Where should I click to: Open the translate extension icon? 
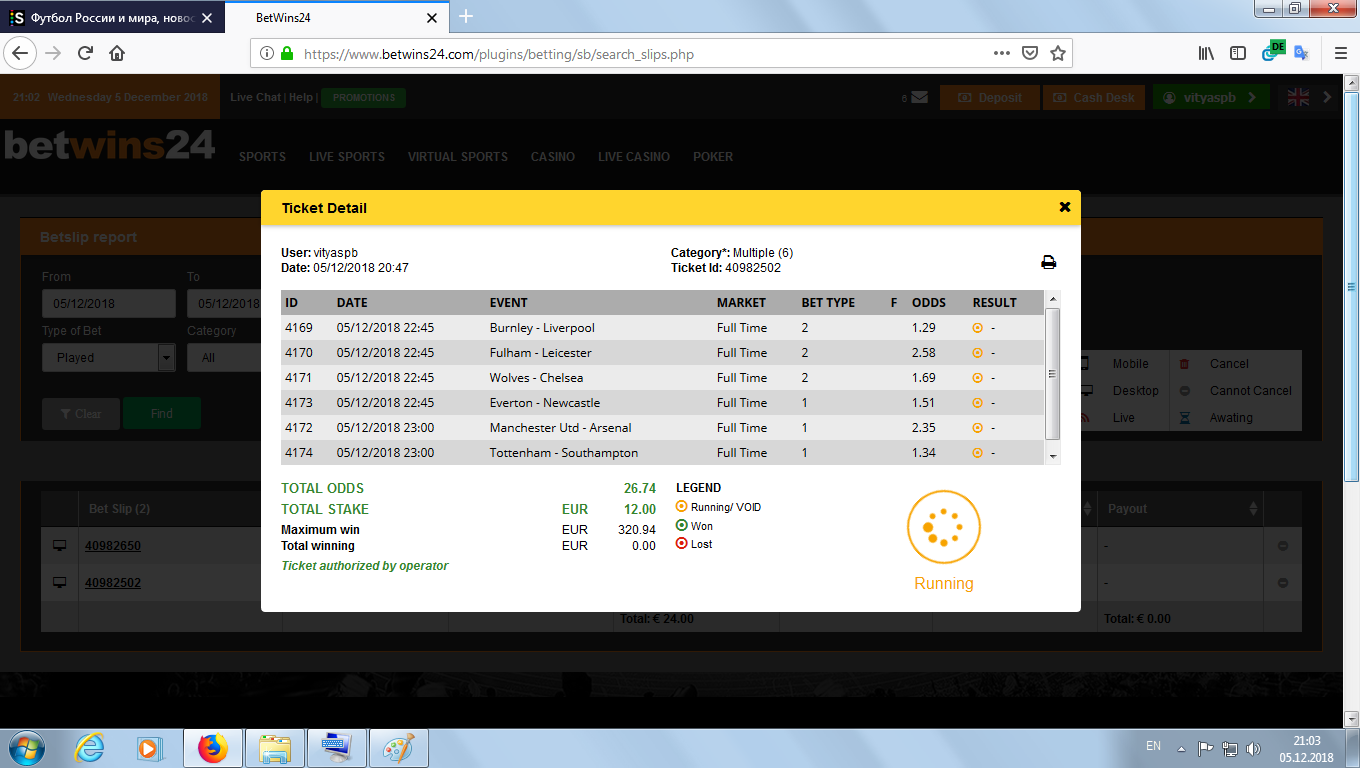point(1301,53)
